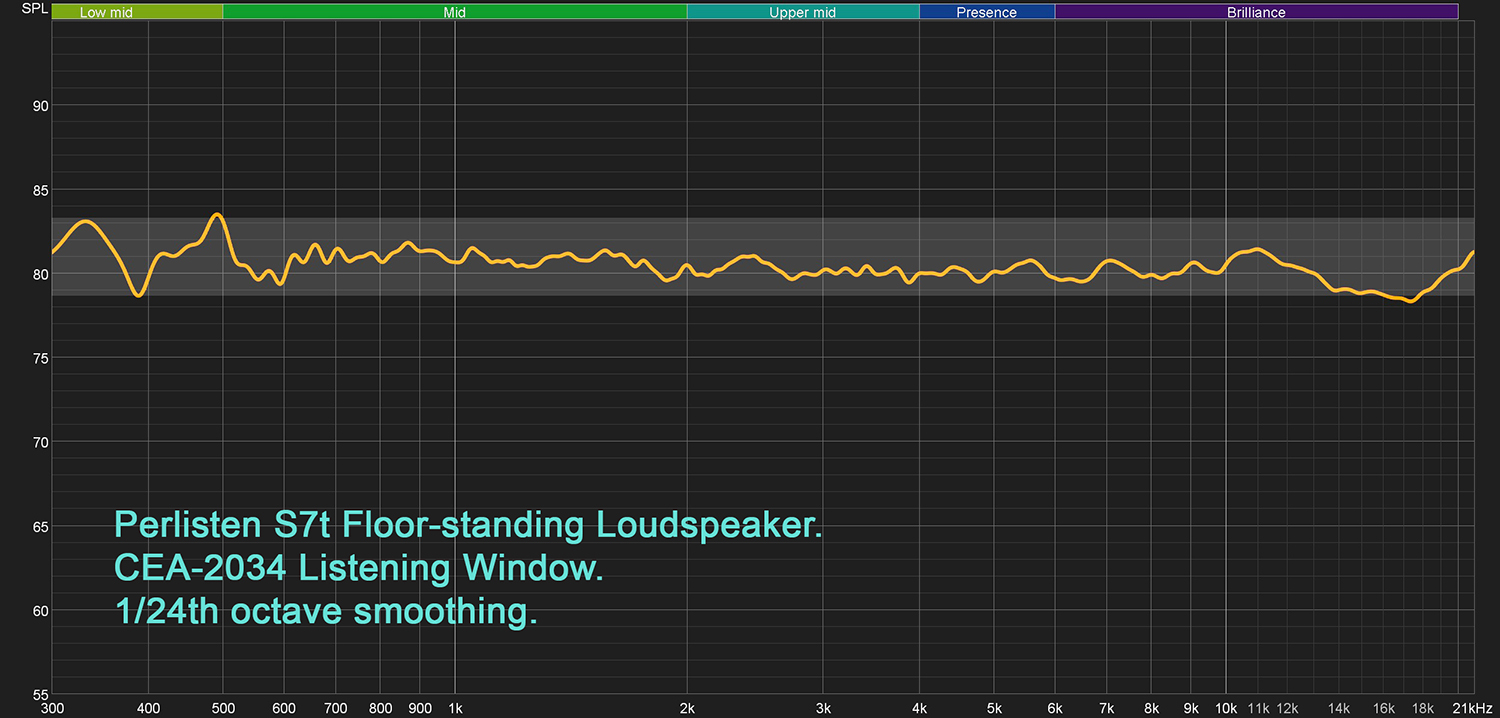Choose the Brilliance band header
The width and height of the screenshot is (1500, 718).
click(1256, 13)
